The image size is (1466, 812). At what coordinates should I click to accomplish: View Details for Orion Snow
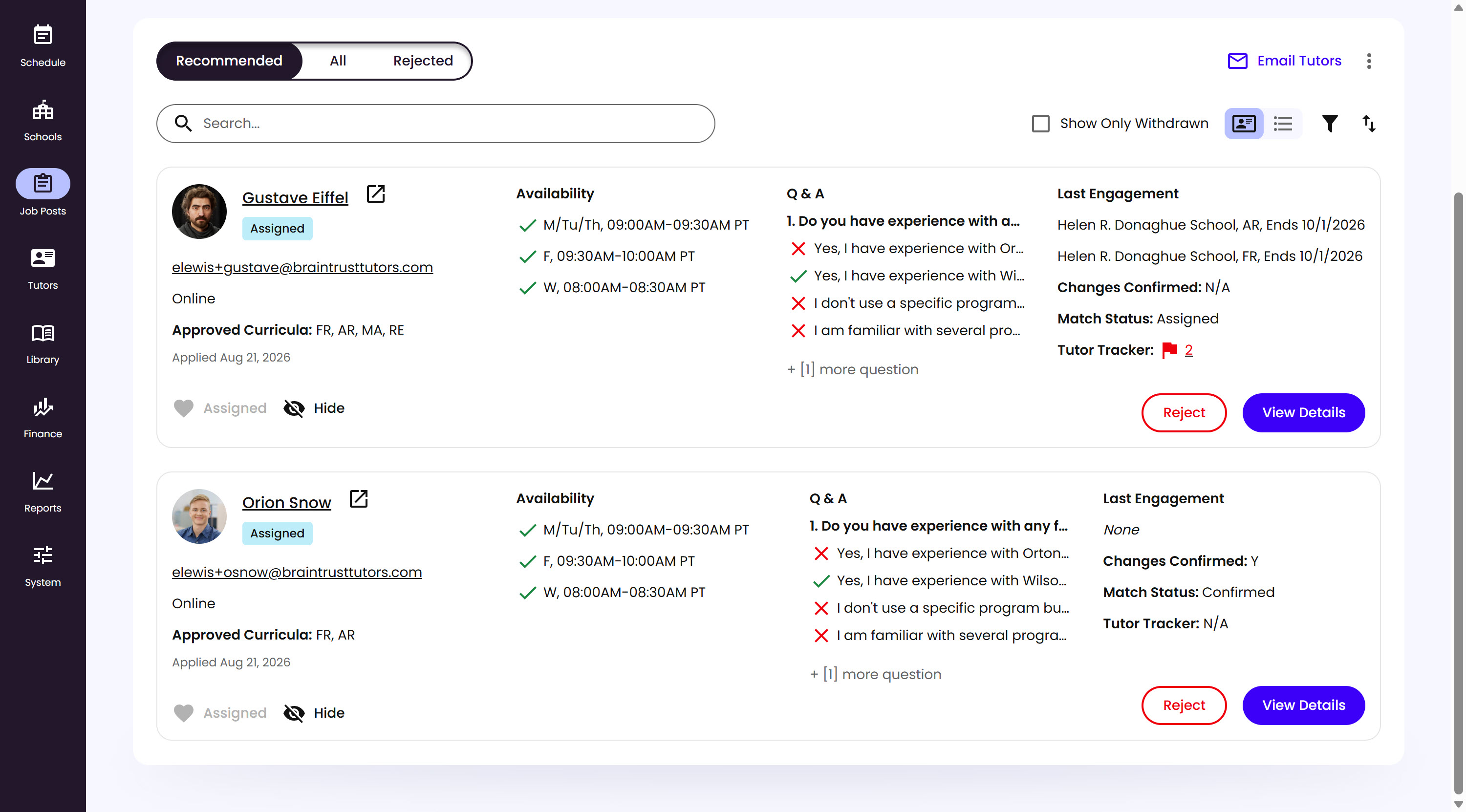point(1303,705)
